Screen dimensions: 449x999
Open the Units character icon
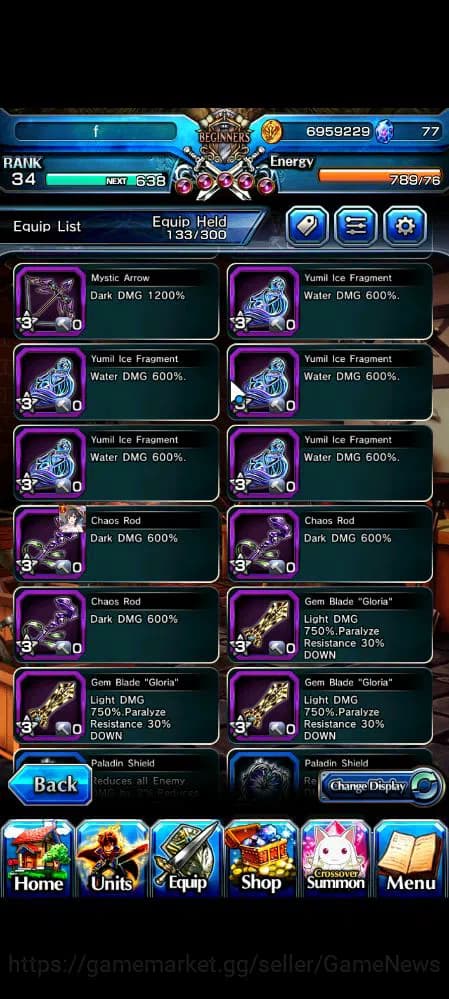112,859
